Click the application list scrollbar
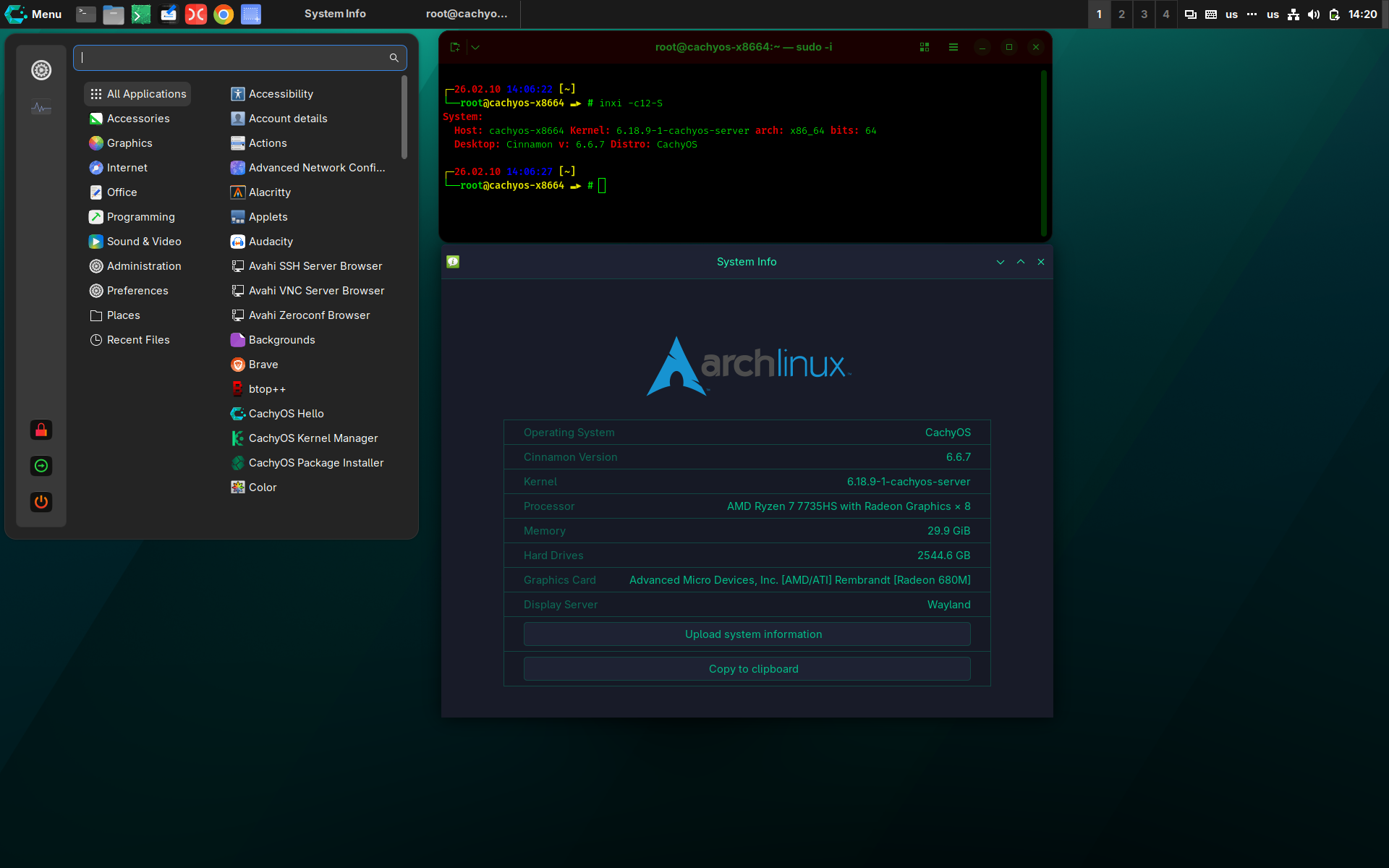Image resolution: width=1389 pixels, height=868 pixels. pos(404,117)
